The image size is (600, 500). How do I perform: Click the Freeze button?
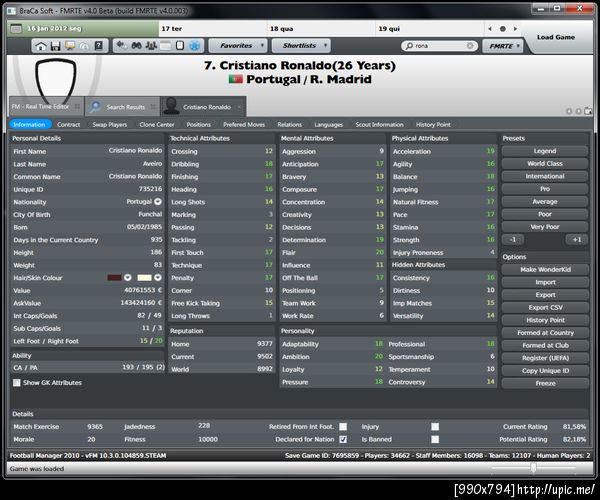click(x=545, y=383)
